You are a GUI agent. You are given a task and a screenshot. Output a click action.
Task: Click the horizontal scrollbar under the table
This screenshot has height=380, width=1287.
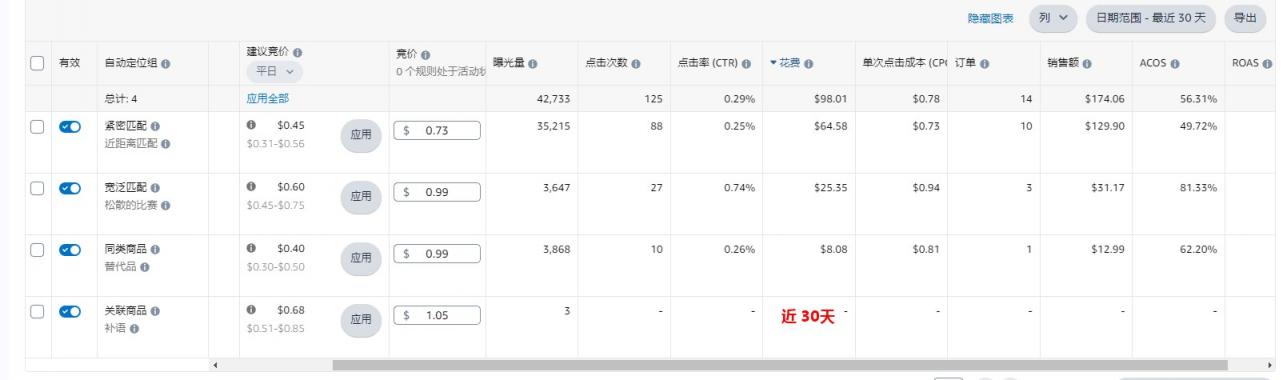point(780,366)
